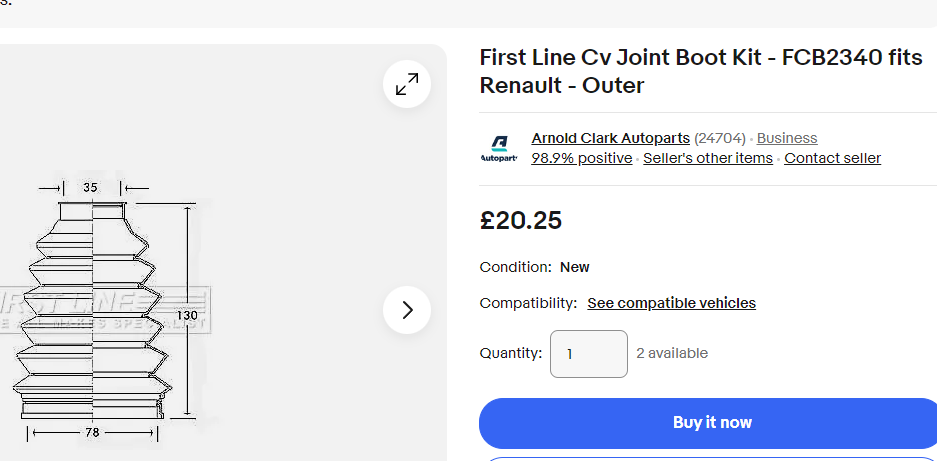Expand the product image to full view

click(x=407, y=85)
